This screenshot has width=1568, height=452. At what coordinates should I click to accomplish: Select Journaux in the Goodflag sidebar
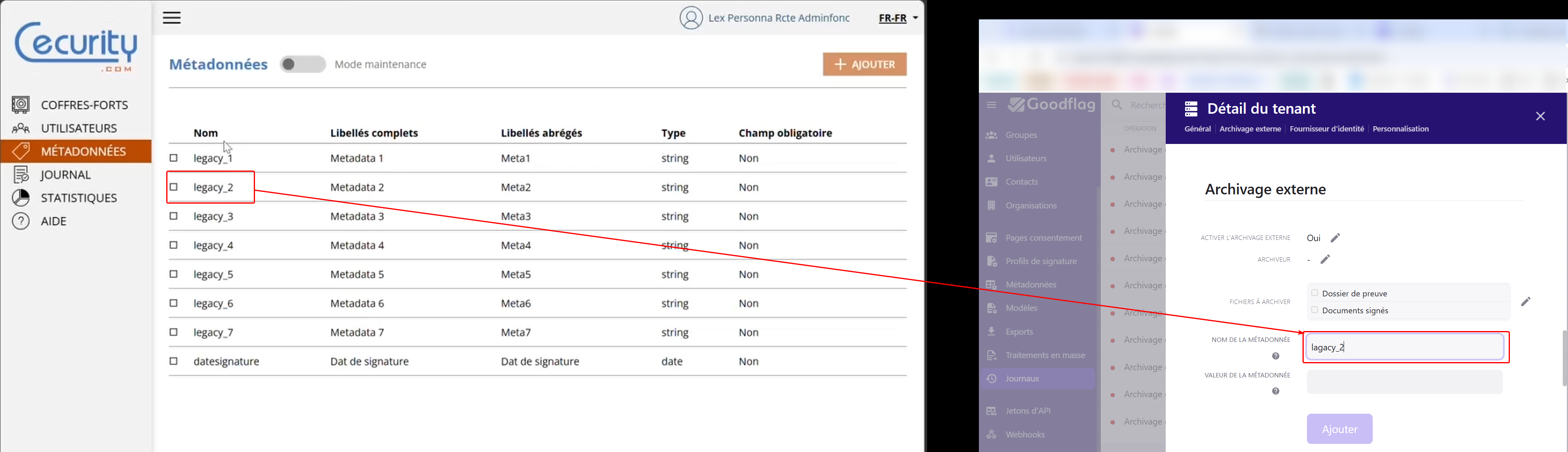tap(1038, 378)
